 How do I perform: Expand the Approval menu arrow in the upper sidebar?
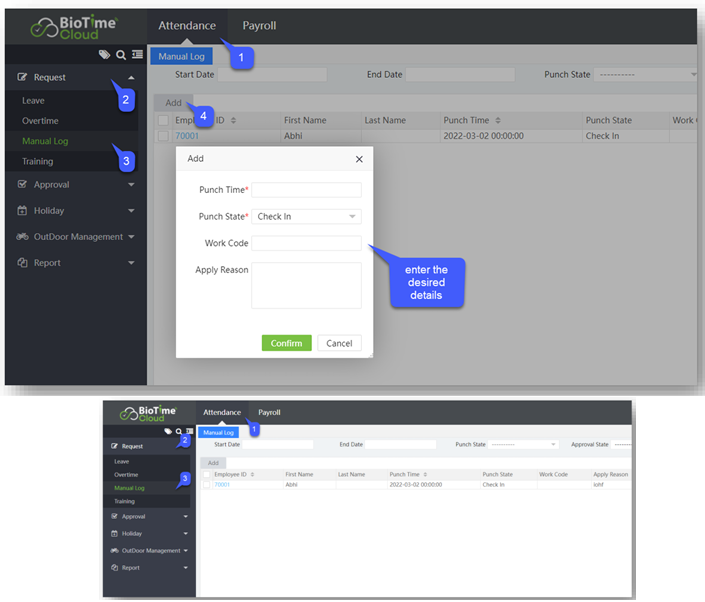(131, 185)
